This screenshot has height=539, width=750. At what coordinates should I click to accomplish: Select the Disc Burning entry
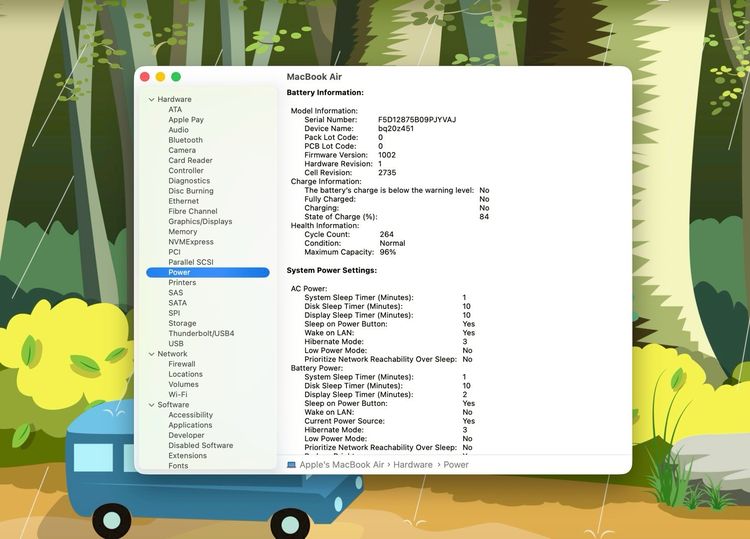tap(191, 191)
